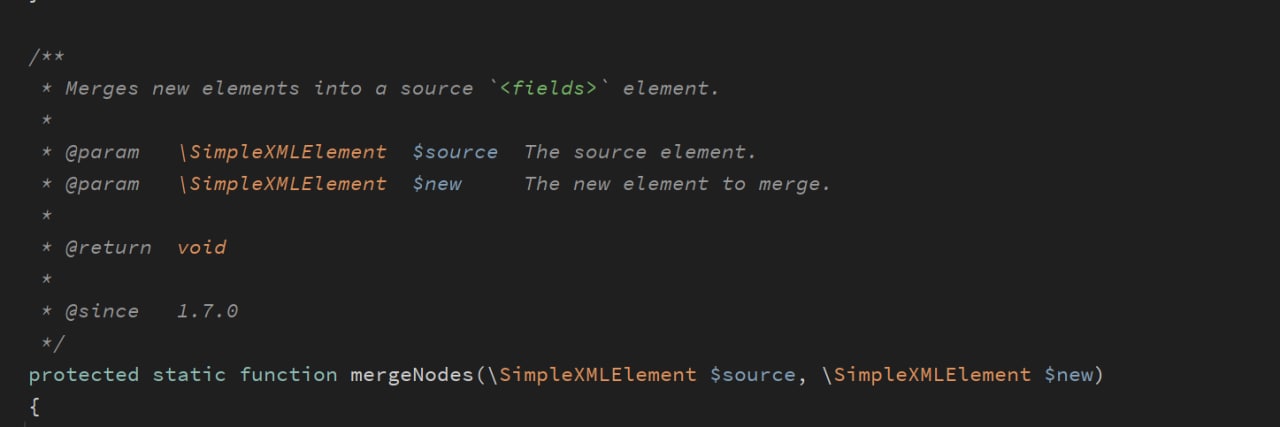Click the mergeNodes function name

[412, 375]
